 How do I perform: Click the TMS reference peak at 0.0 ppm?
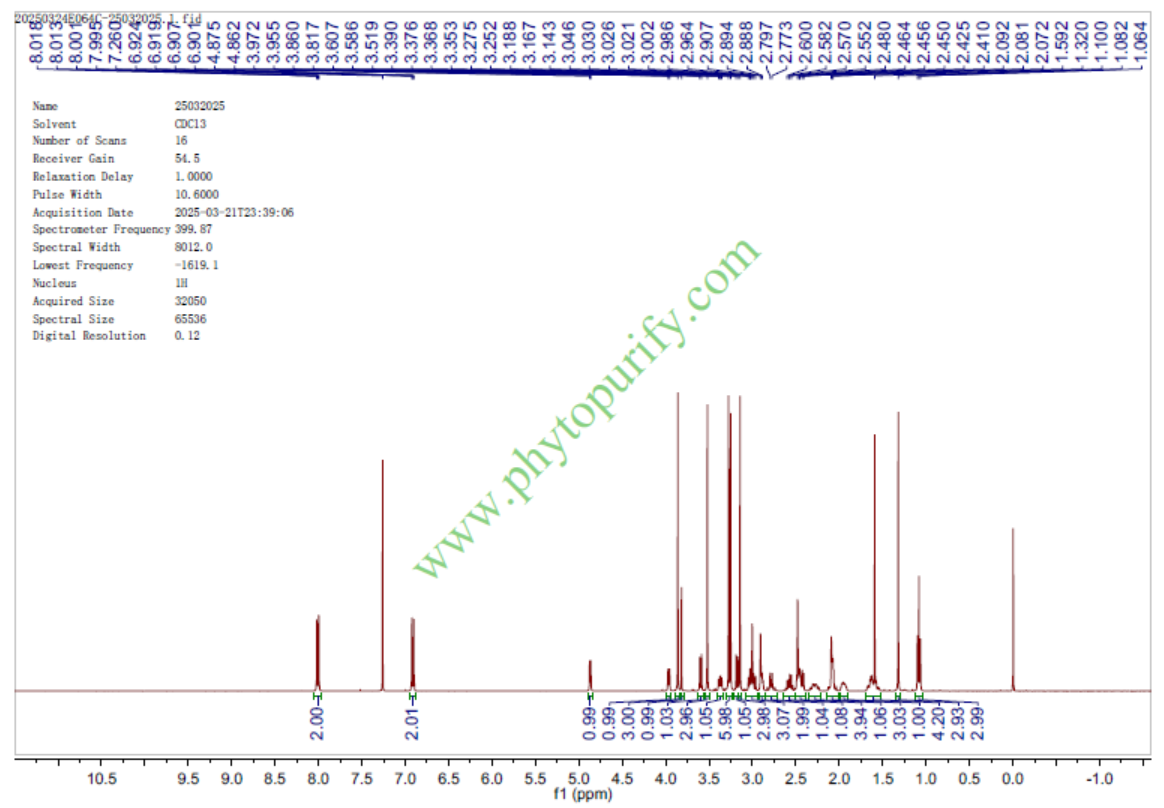coord(1013,610)
